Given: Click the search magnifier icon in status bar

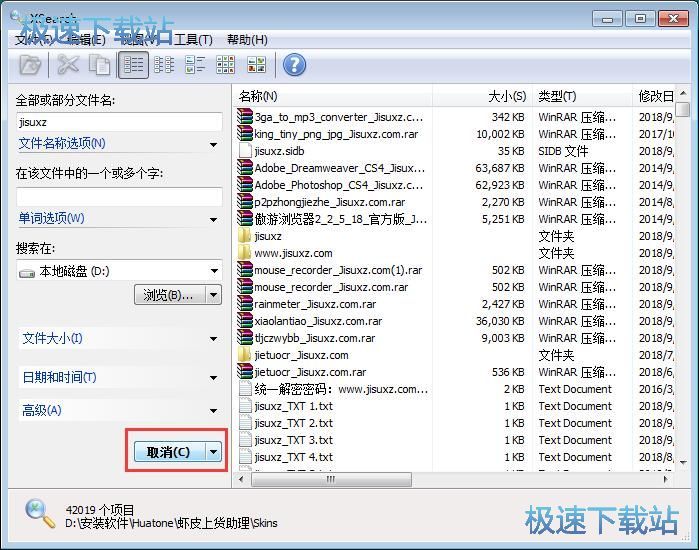Looking at the screenshot, I should 40,514.
